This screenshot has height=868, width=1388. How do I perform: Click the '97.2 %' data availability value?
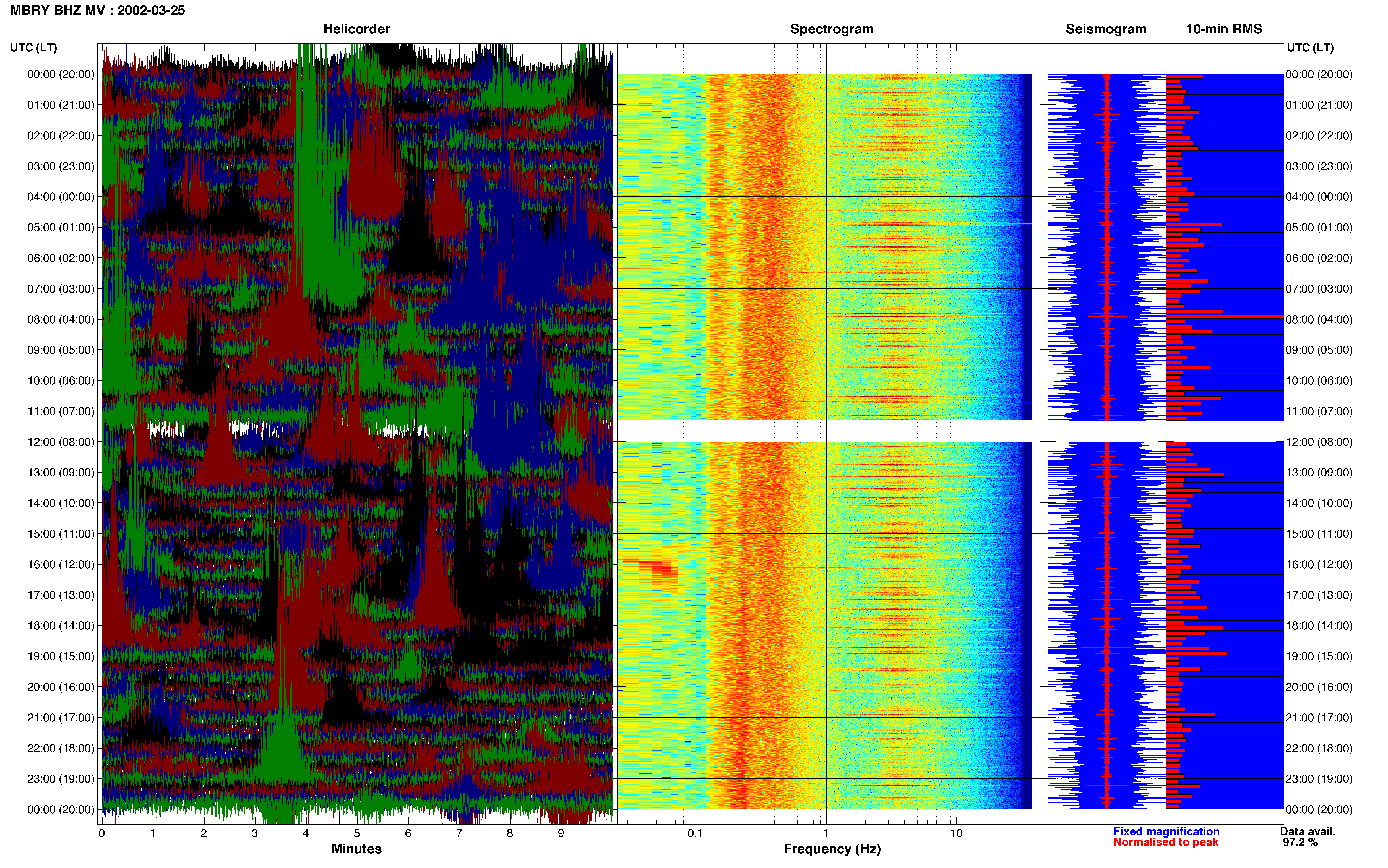click(x=1300, y=842)
